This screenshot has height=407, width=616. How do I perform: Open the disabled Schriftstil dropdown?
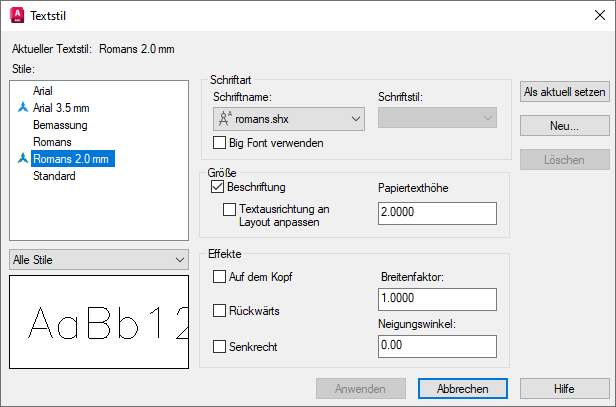437,118
